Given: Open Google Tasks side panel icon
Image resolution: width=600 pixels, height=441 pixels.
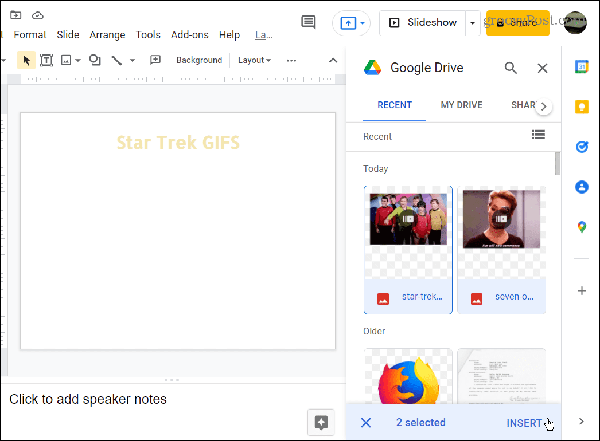Looking at the screenshot, I should click(582, 147).
